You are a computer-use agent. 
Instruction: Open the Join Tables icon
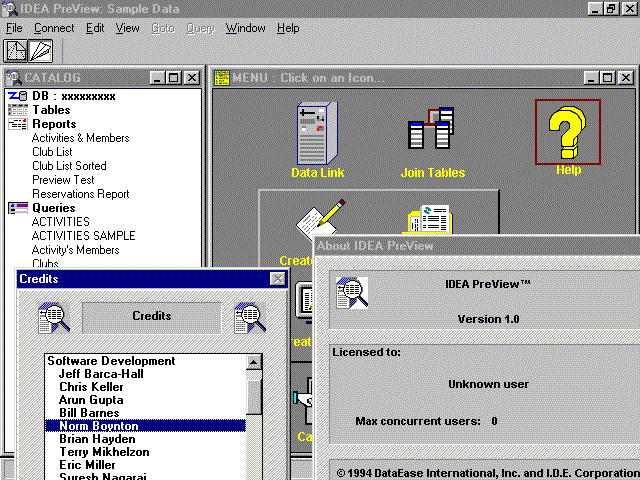432,143
